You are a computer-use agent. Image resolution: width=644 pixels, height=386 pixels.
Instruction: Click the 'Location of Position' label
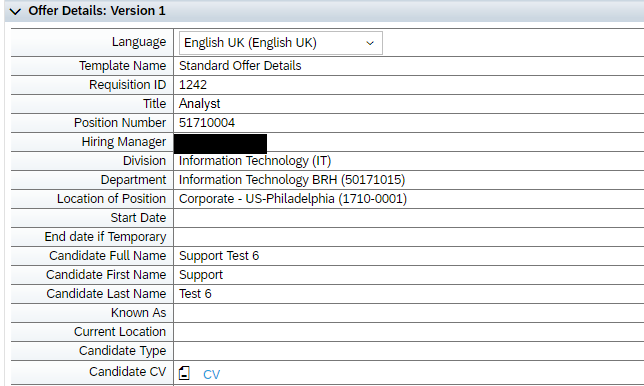pyautogui.click(x=111, y=199)
